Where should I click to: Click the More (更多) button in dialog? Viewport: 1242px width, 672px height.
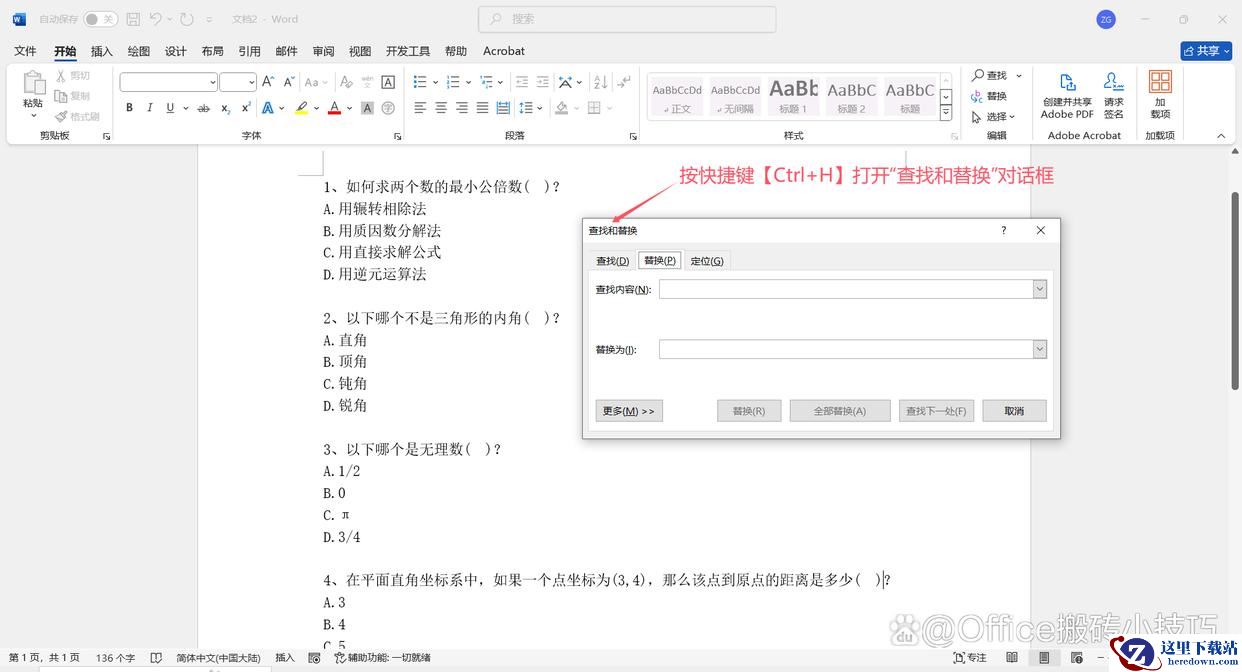click(x=628, y=411)
